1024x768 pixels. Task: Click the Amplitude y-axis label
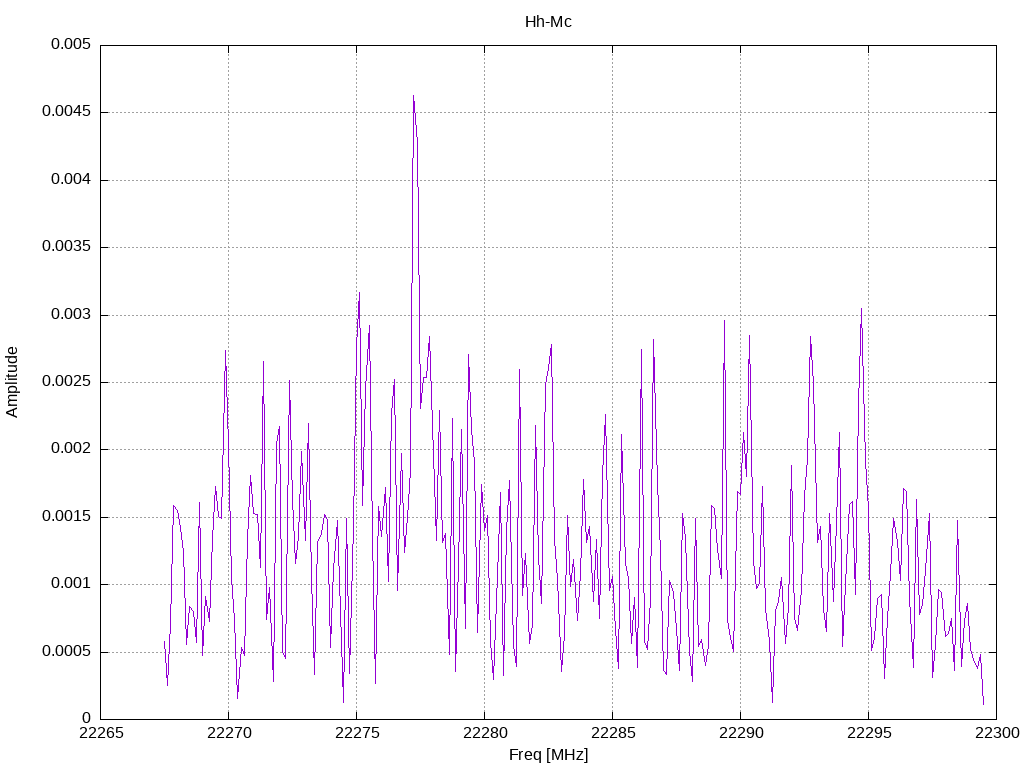[12, 382]
